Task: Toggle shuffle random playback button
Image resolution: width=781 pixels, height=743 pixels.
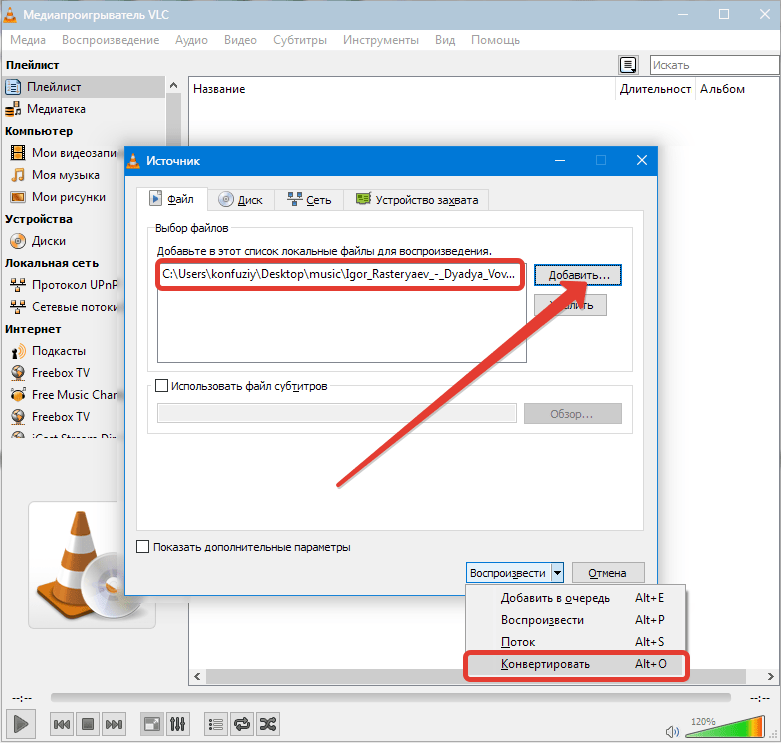Action: point(267,724)
